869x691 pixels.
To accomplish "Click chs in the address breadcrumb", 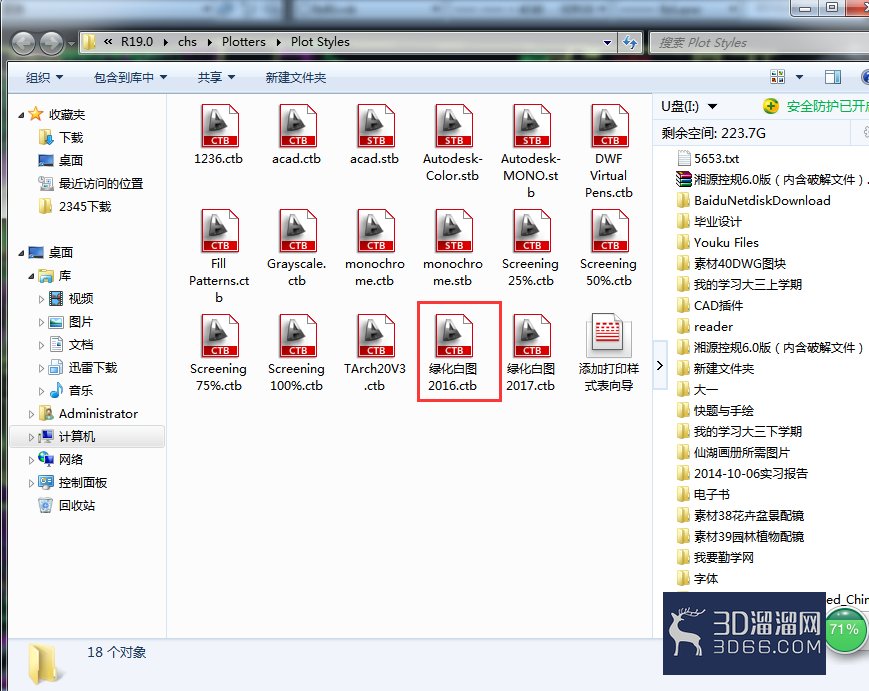I will coord(187,42).
